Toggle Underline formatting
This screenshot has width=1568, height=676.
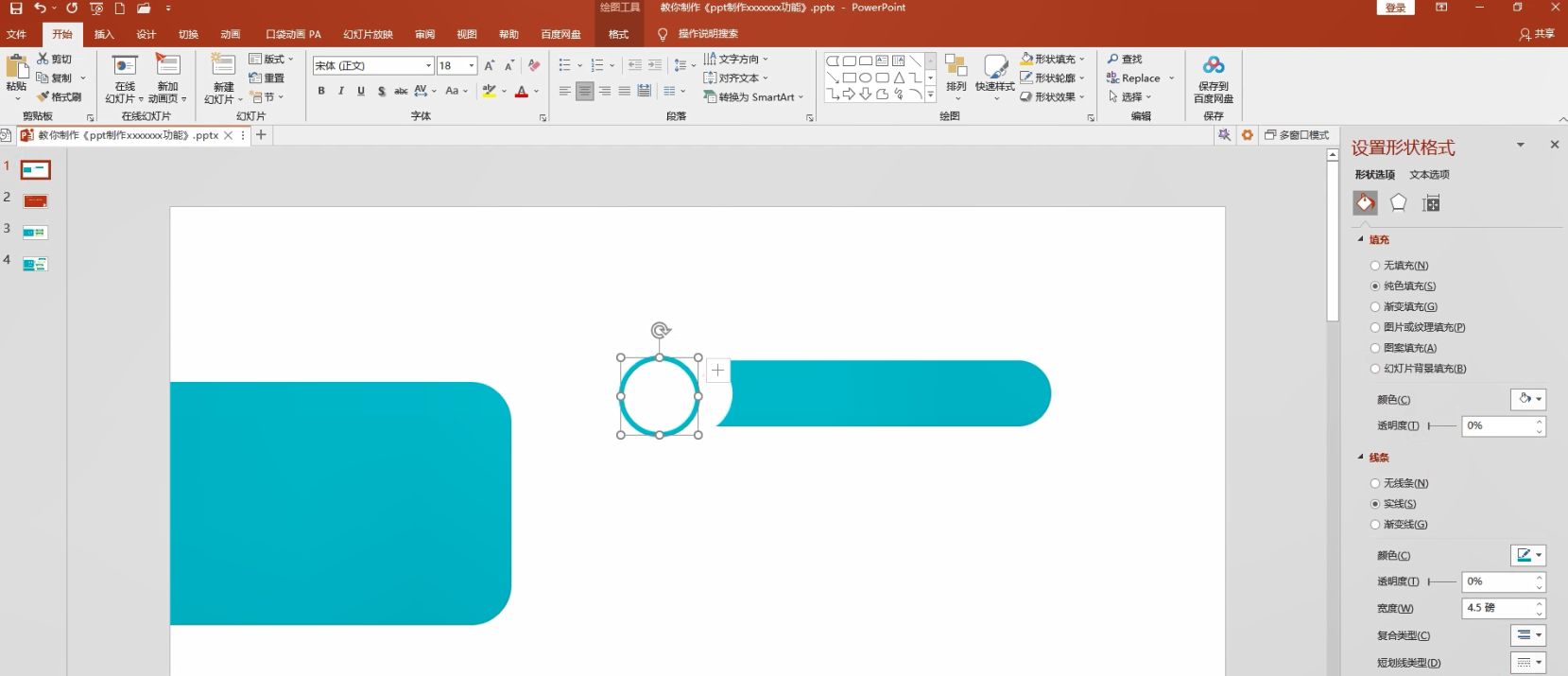click(361, 91)
